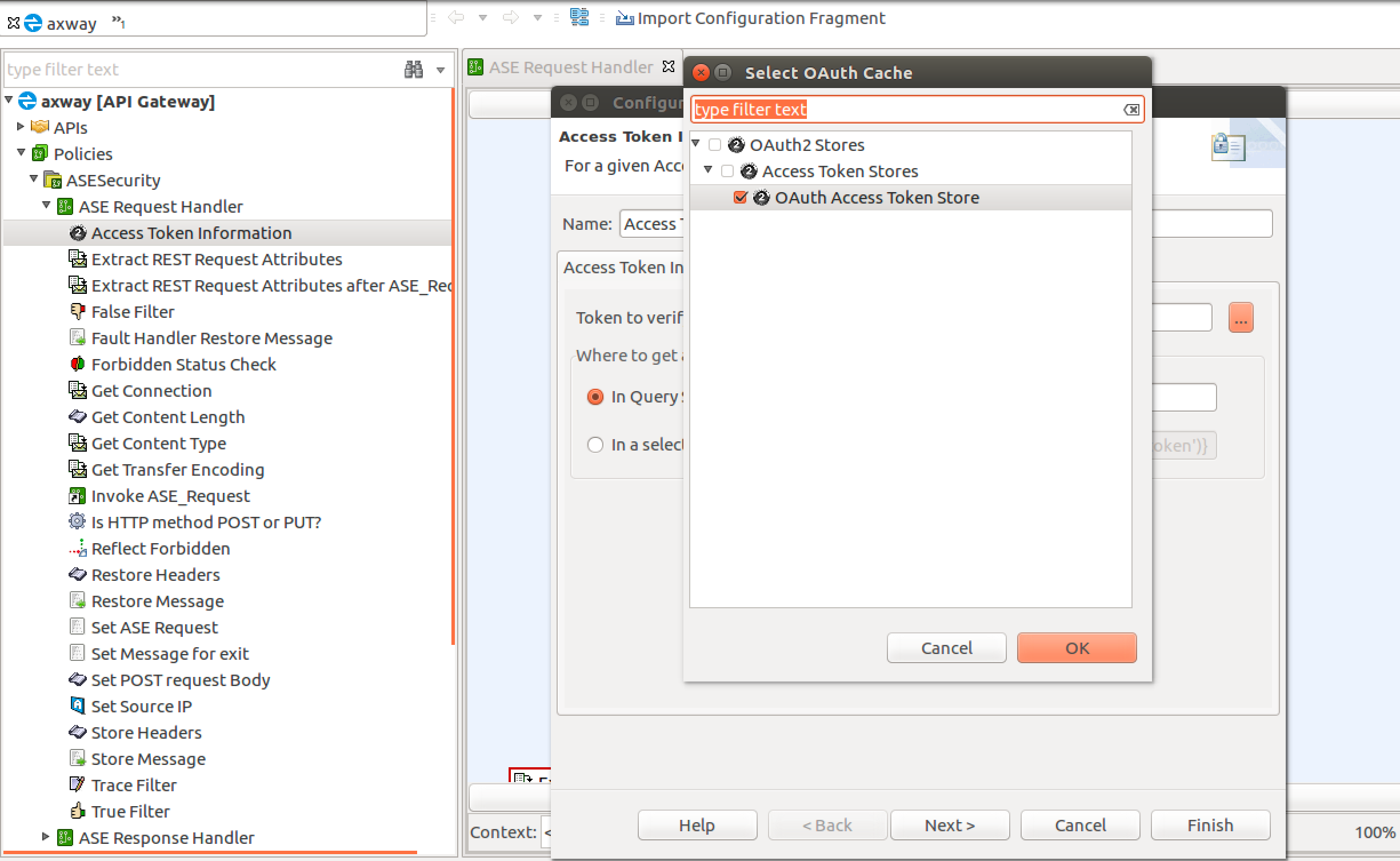Click the True Filter thumbs-up icon
This screenshot has height=861, width=1400.
[77, 811]
